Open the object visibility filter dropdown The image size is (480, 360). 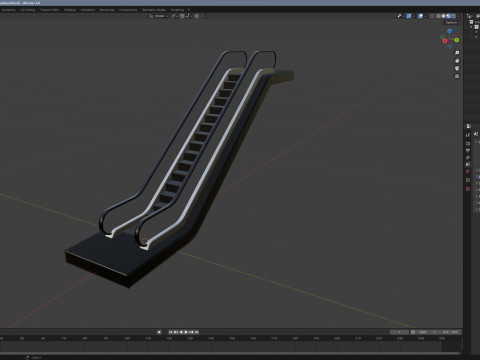point(400,16)
